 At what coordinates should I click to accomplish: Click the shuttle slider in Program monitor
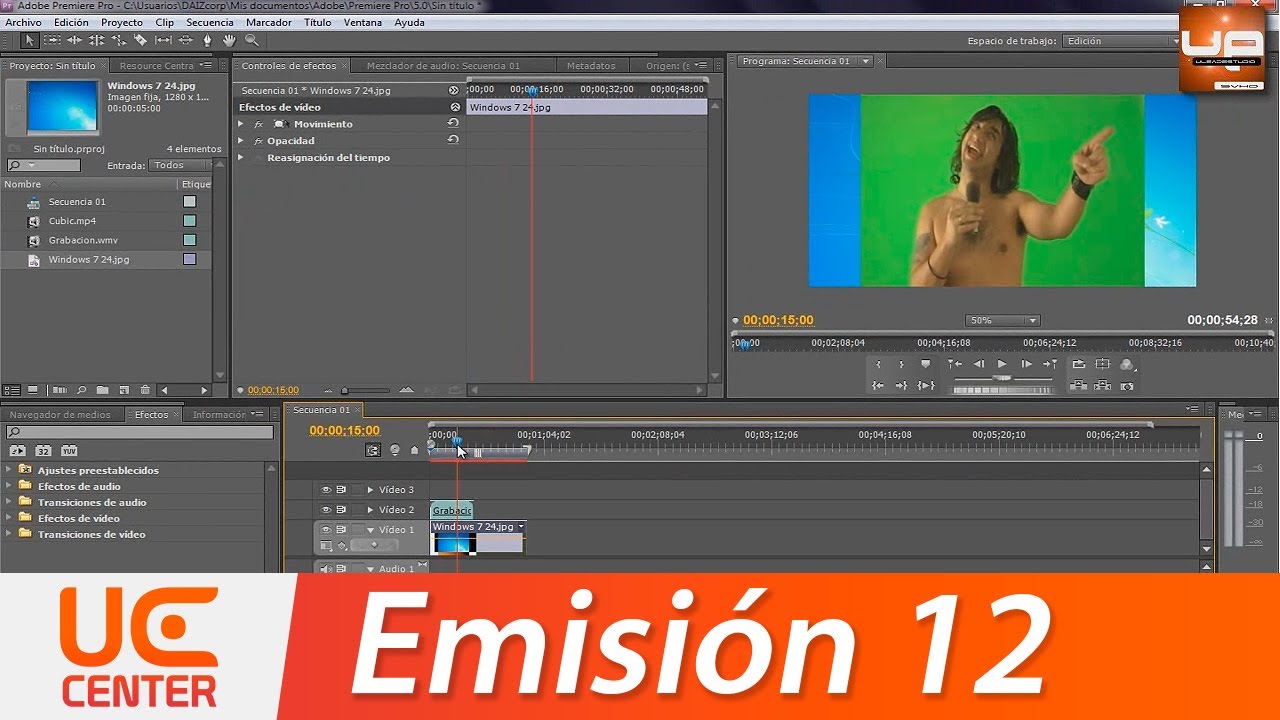point(1002,378)
